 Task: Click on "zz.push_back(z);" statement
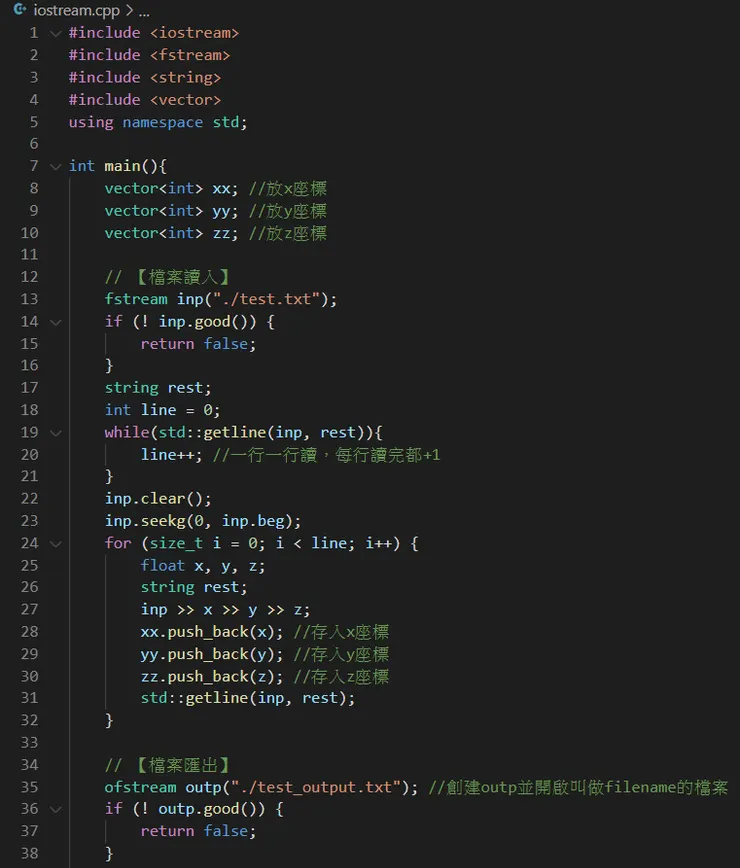[211, 676]
